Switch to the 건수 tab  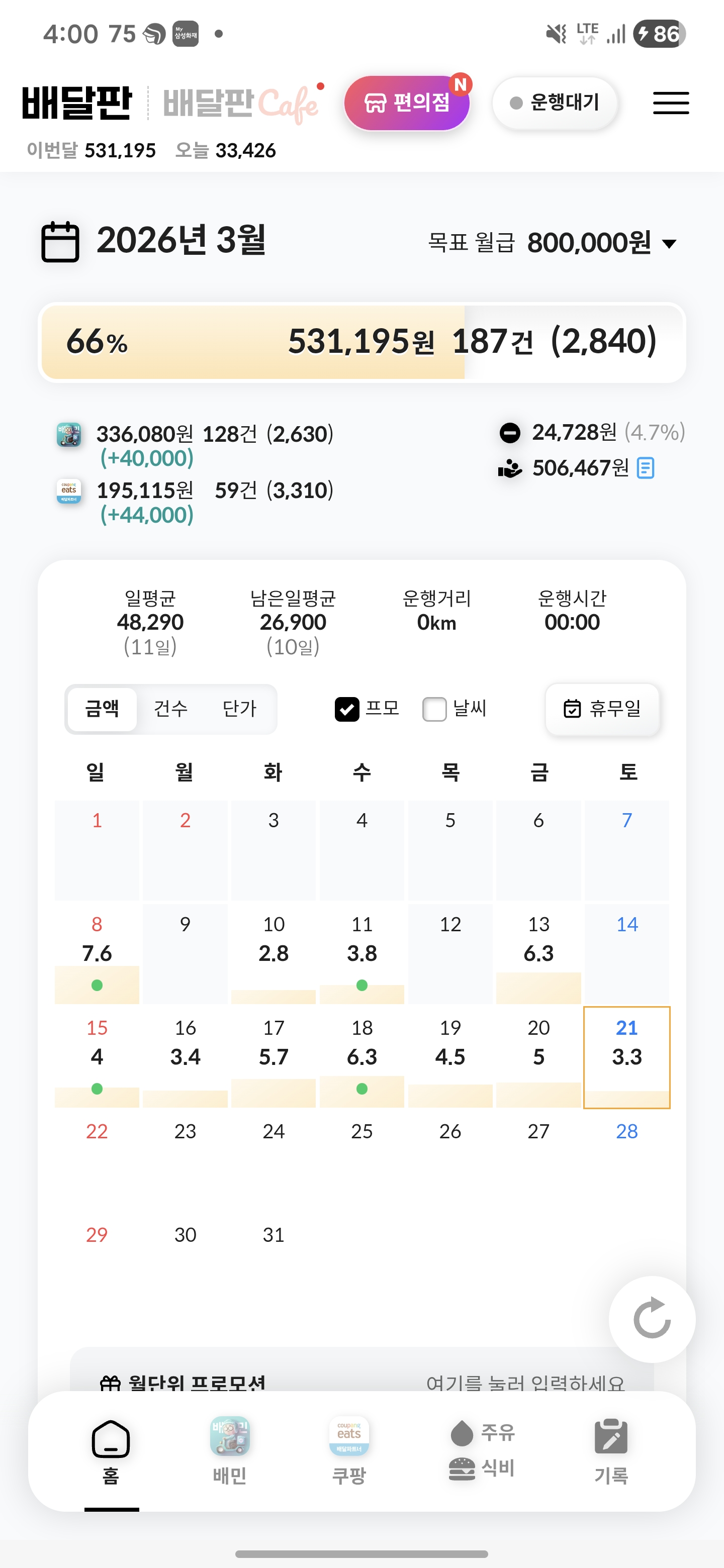pos(170,709)
